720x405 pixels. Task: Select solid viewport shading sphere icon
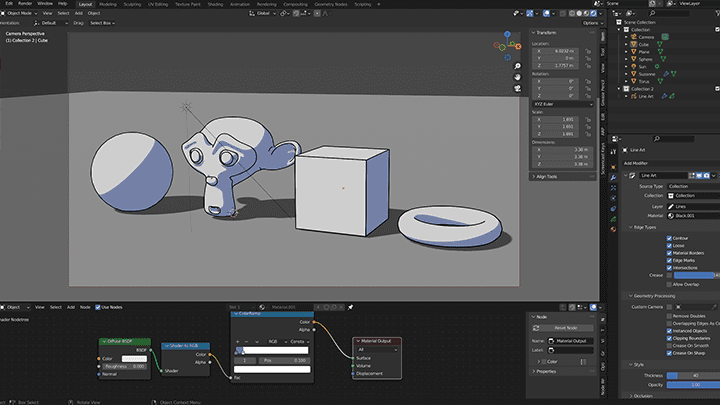(x=579, y=13)
